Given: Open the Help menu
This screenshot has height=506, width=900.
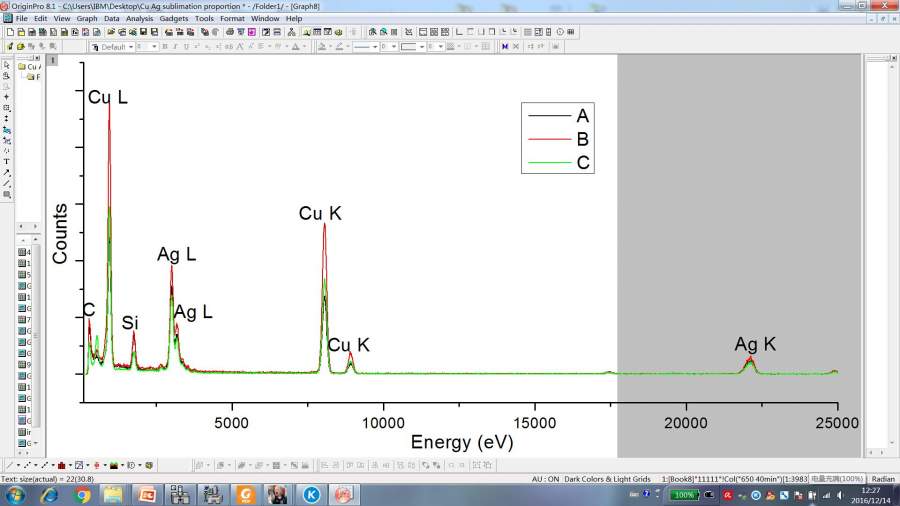Looking at the screenshot, I should coord(294,18).
